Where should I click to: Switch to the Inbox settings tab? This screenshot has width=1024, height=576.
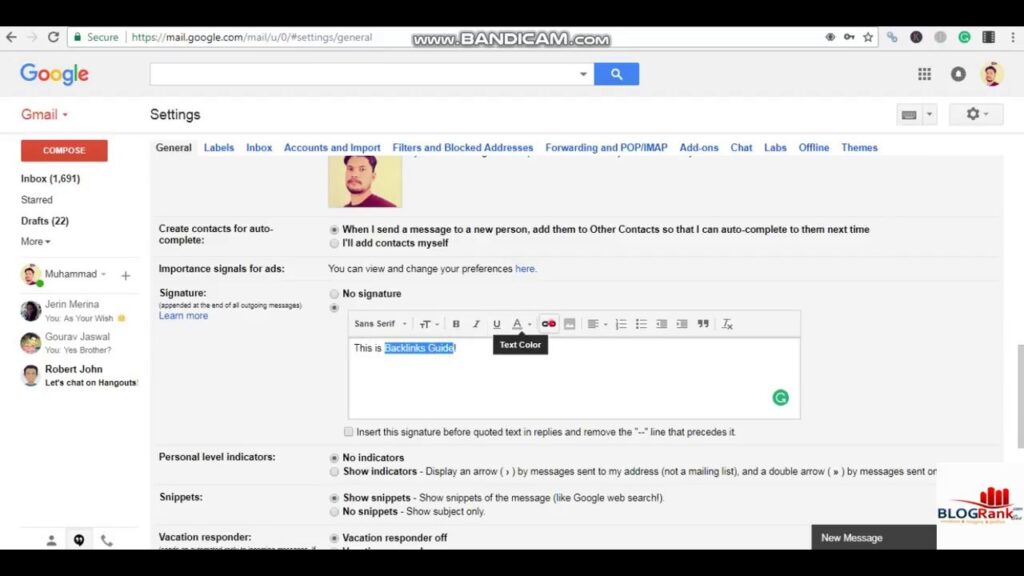259,148
